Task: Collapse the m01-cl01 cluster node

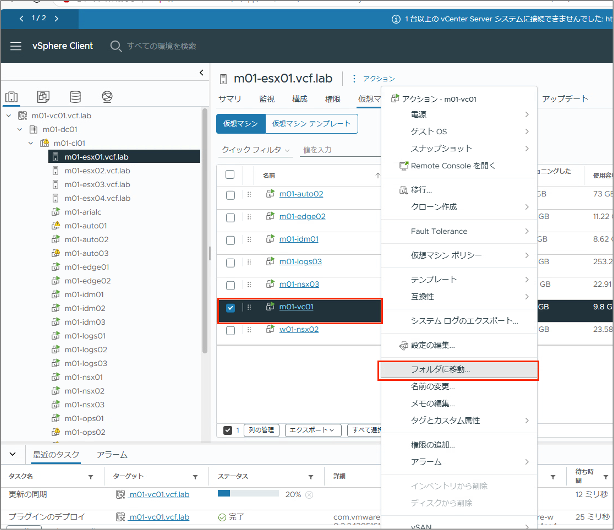Action: click(31, 143)
